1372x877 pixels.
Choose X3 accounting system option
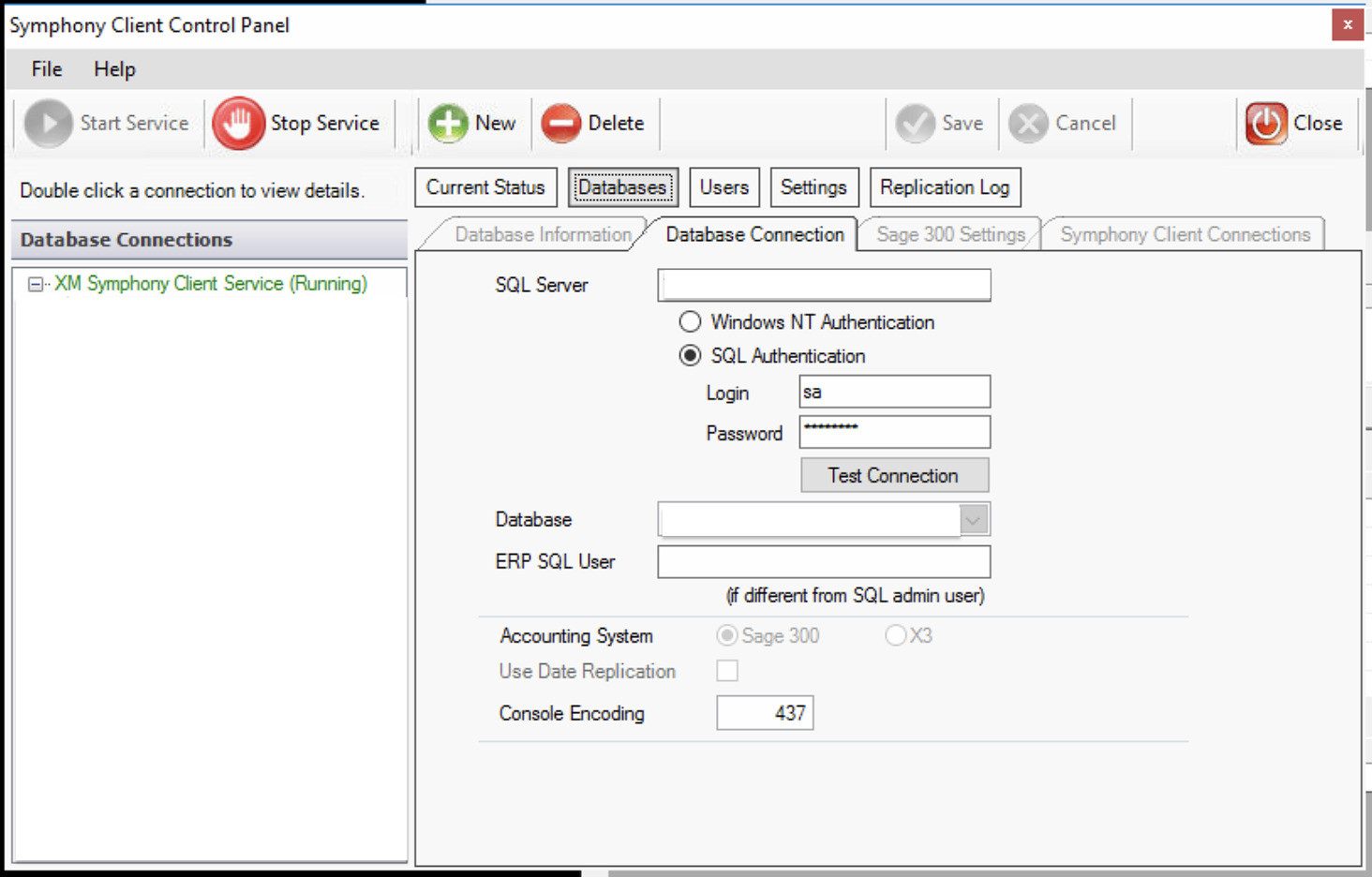tap(895, 635)
